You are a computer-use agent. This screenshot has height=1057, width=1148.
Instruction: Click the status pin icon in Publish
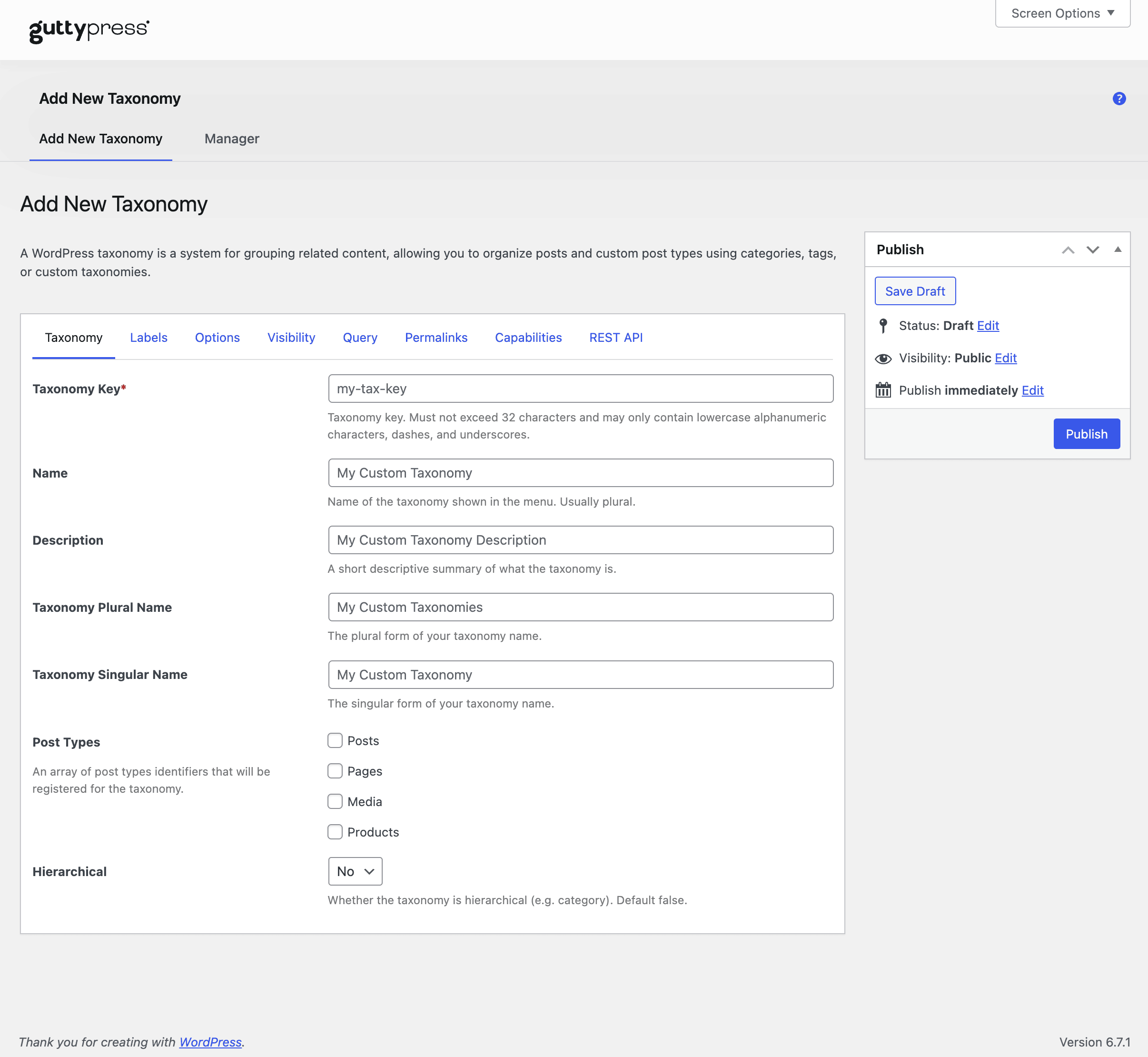pyautogui.click(x=883, y=326)
